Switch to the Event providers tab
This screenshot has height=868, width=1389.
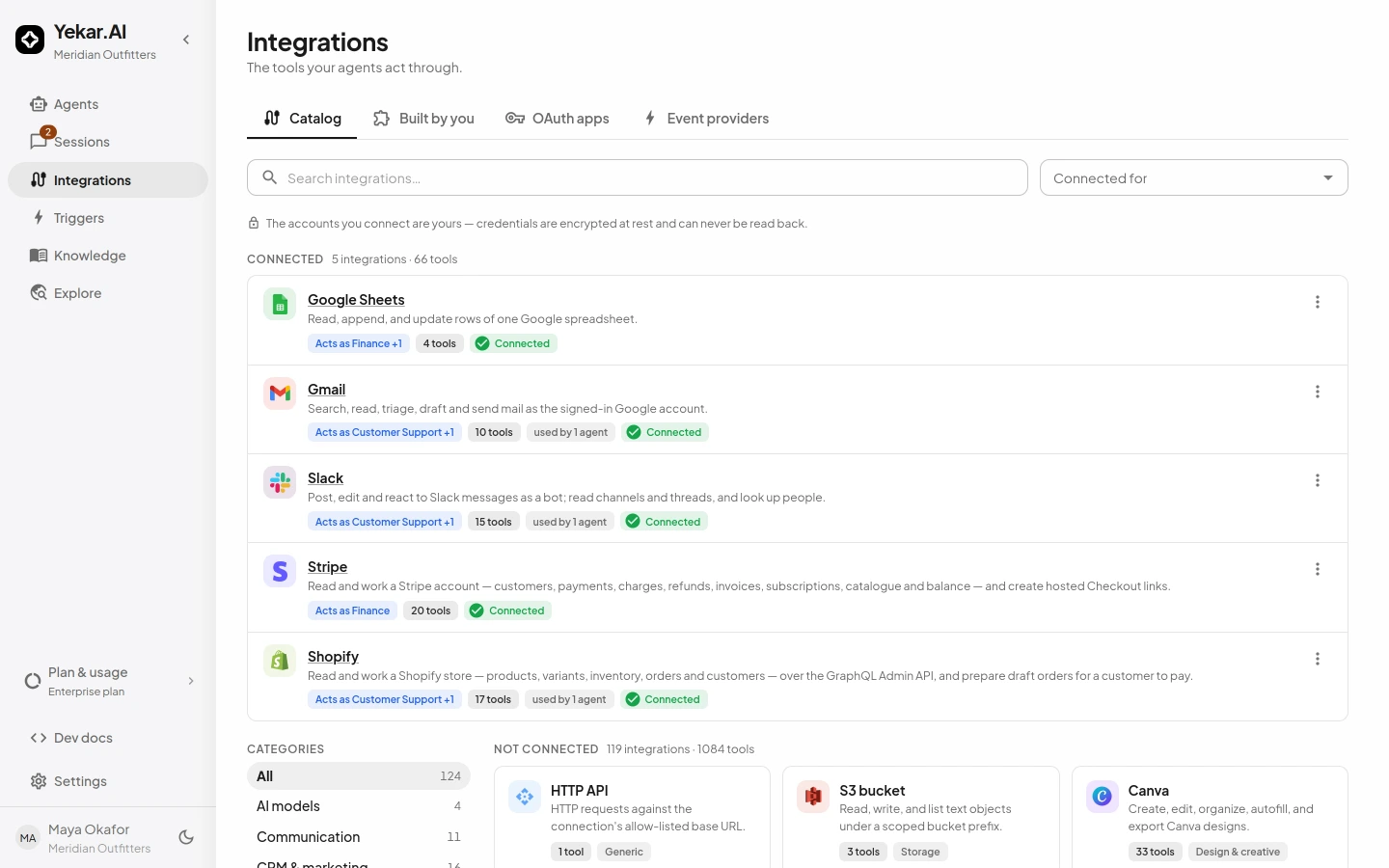(x=705, y=119)
